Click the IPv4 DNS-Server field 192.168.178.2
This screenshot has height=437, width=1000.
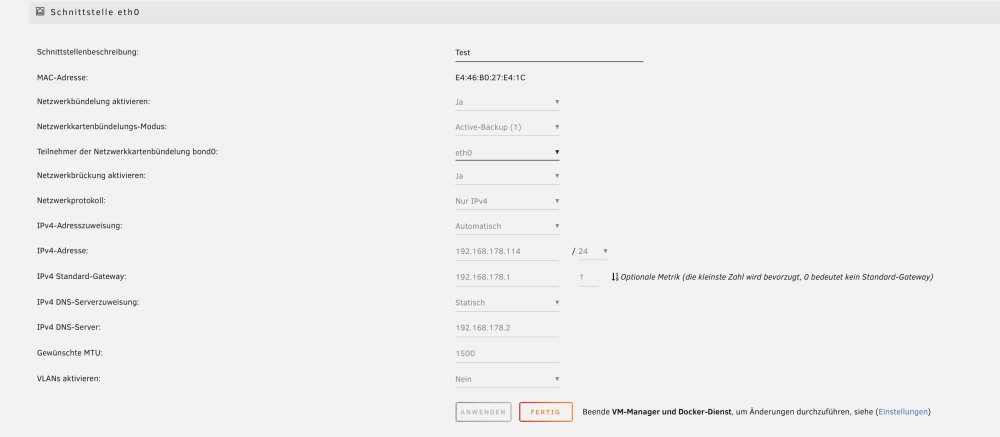pyautogui.click(x=507, y=328)
